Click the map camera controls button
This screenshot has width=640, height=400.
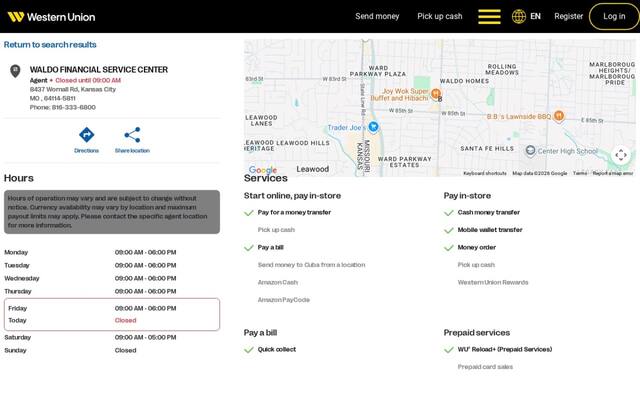click(621, 155)
